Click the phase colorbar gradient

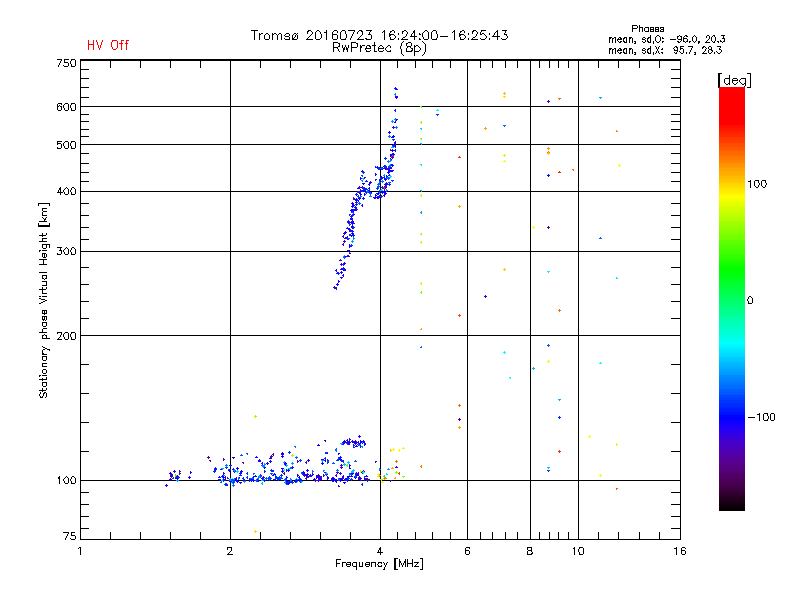(x=732, y=298)
